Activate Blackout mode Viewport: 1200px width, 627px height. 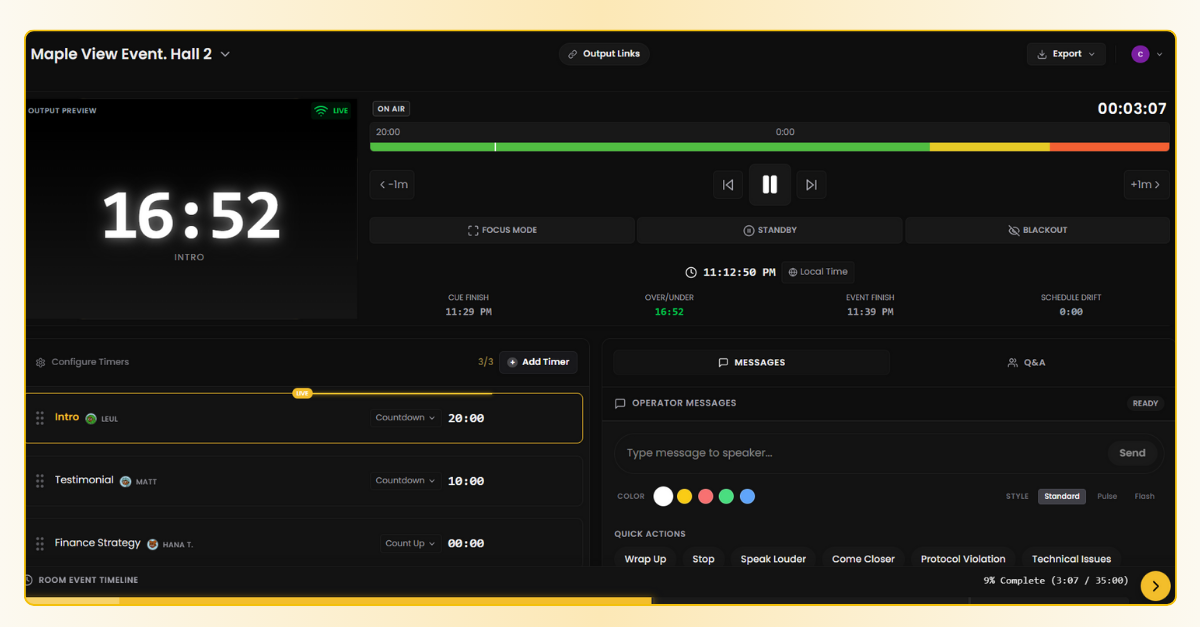tap(1038, 230)
